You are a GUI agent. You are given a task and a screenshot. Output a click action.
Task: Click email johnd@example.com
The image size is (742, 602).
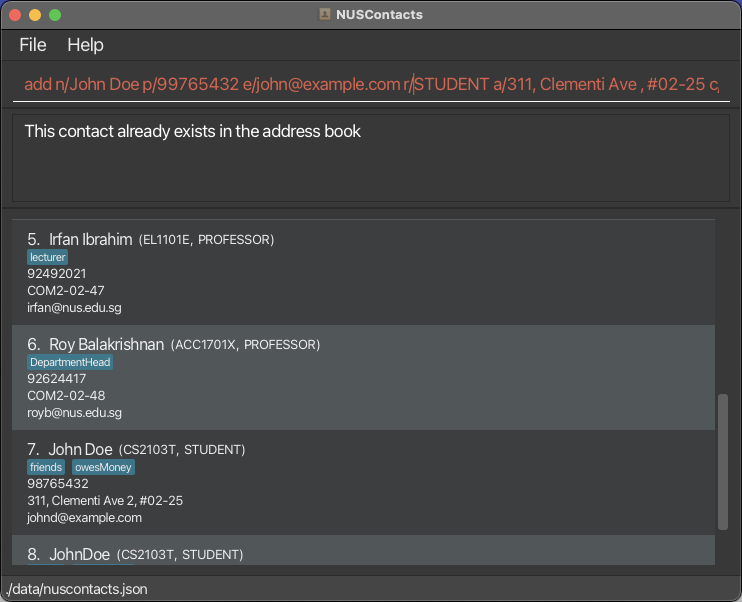(x=84, y=518)
